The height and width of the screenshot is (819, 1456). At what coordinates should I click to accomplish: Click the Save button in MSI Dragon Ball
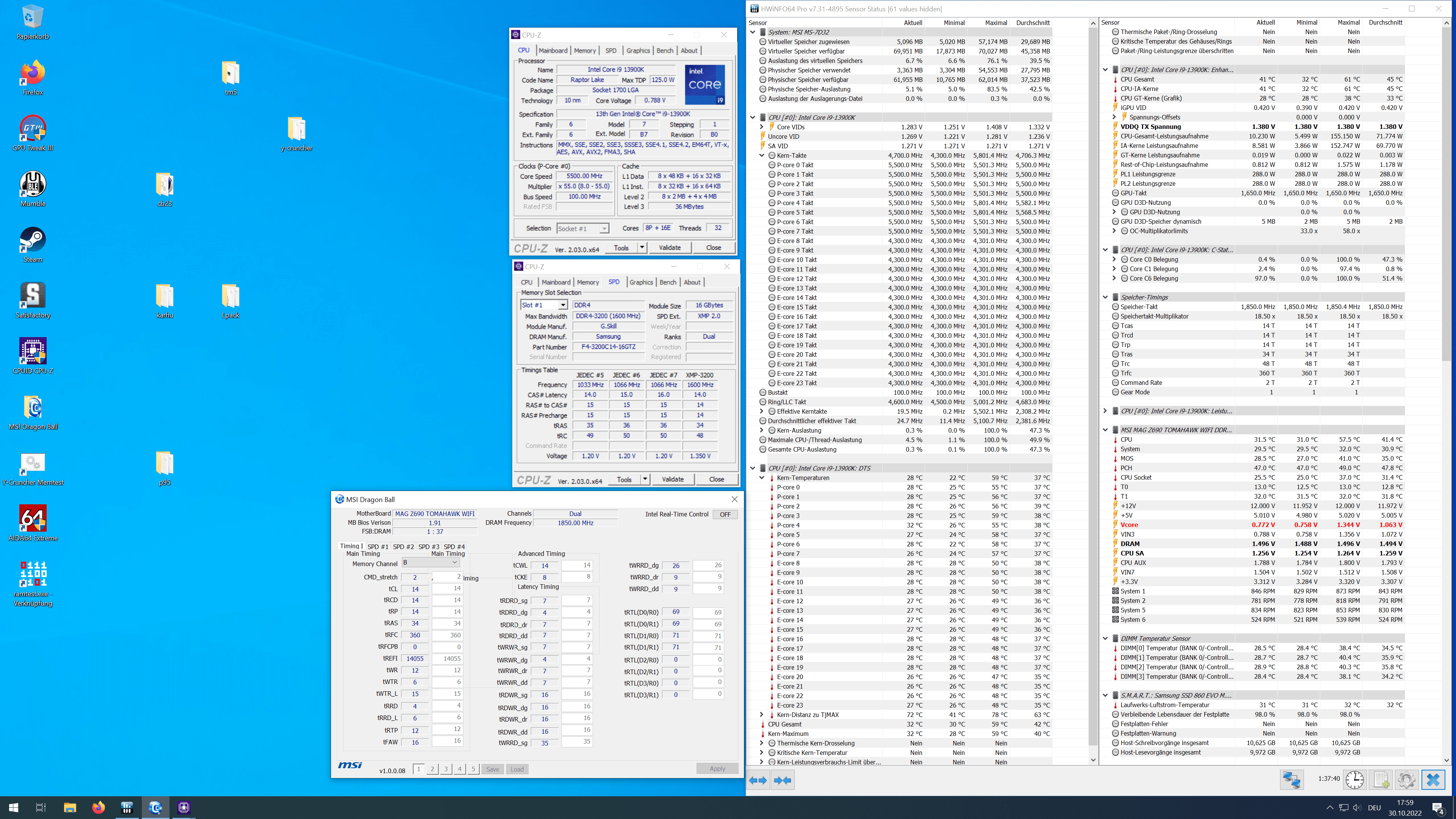click(493, 769)
